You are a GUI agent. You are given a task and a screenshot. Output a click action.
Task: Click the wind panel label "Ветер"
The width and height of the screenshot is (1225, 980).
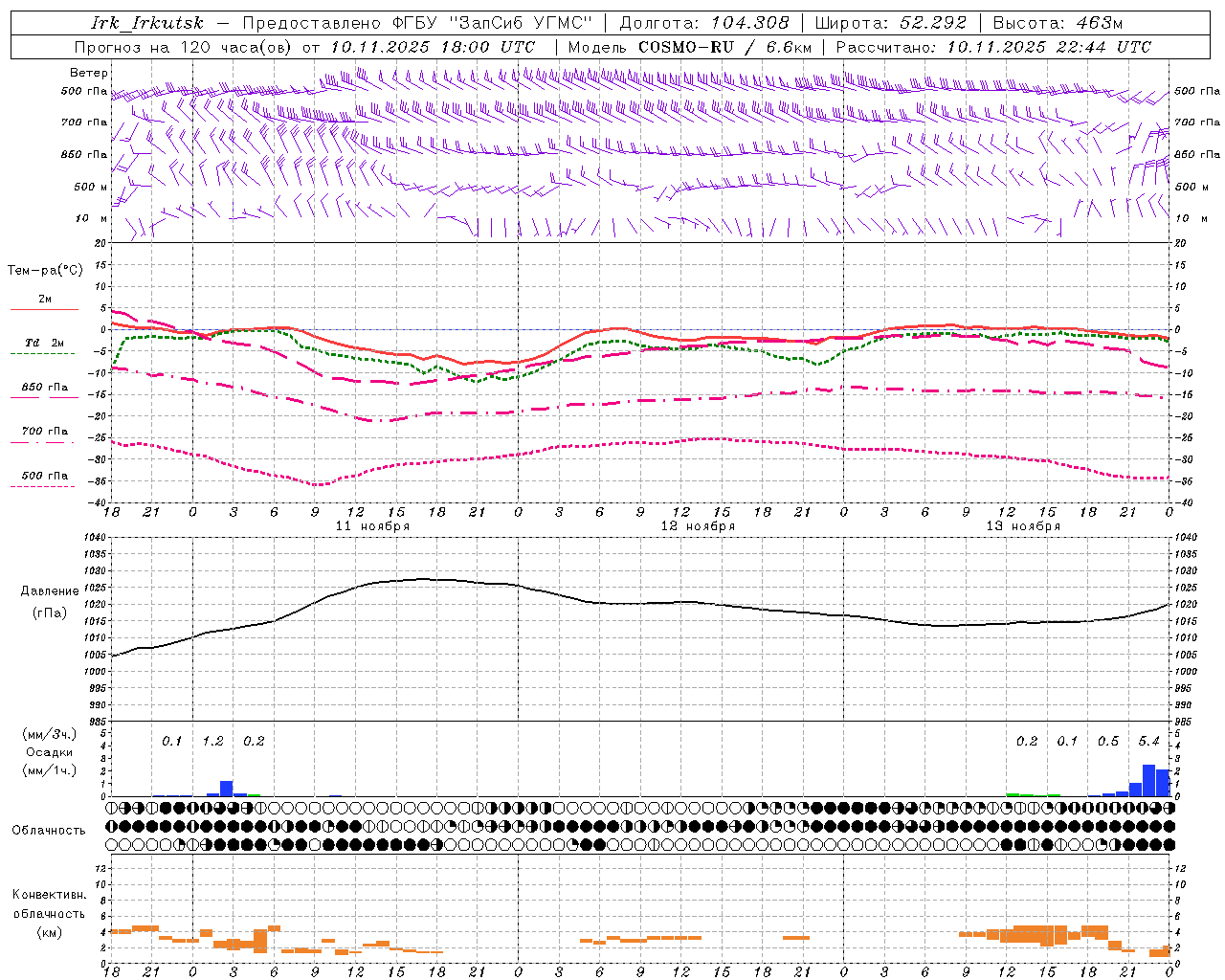click(x=89, y=73)
